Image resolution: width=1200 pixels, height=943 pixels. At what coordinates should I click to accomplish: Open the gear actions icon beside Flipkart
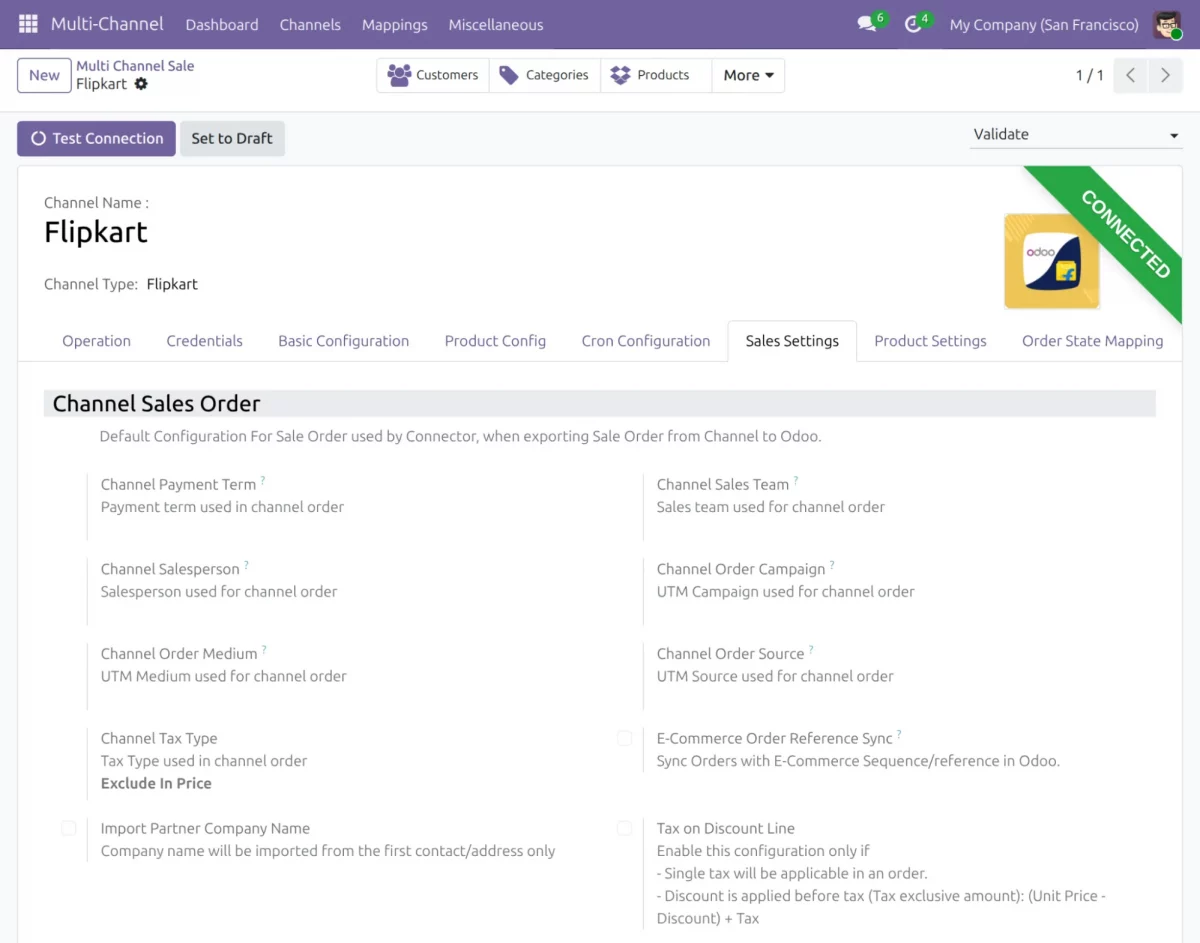click(141, 84)
